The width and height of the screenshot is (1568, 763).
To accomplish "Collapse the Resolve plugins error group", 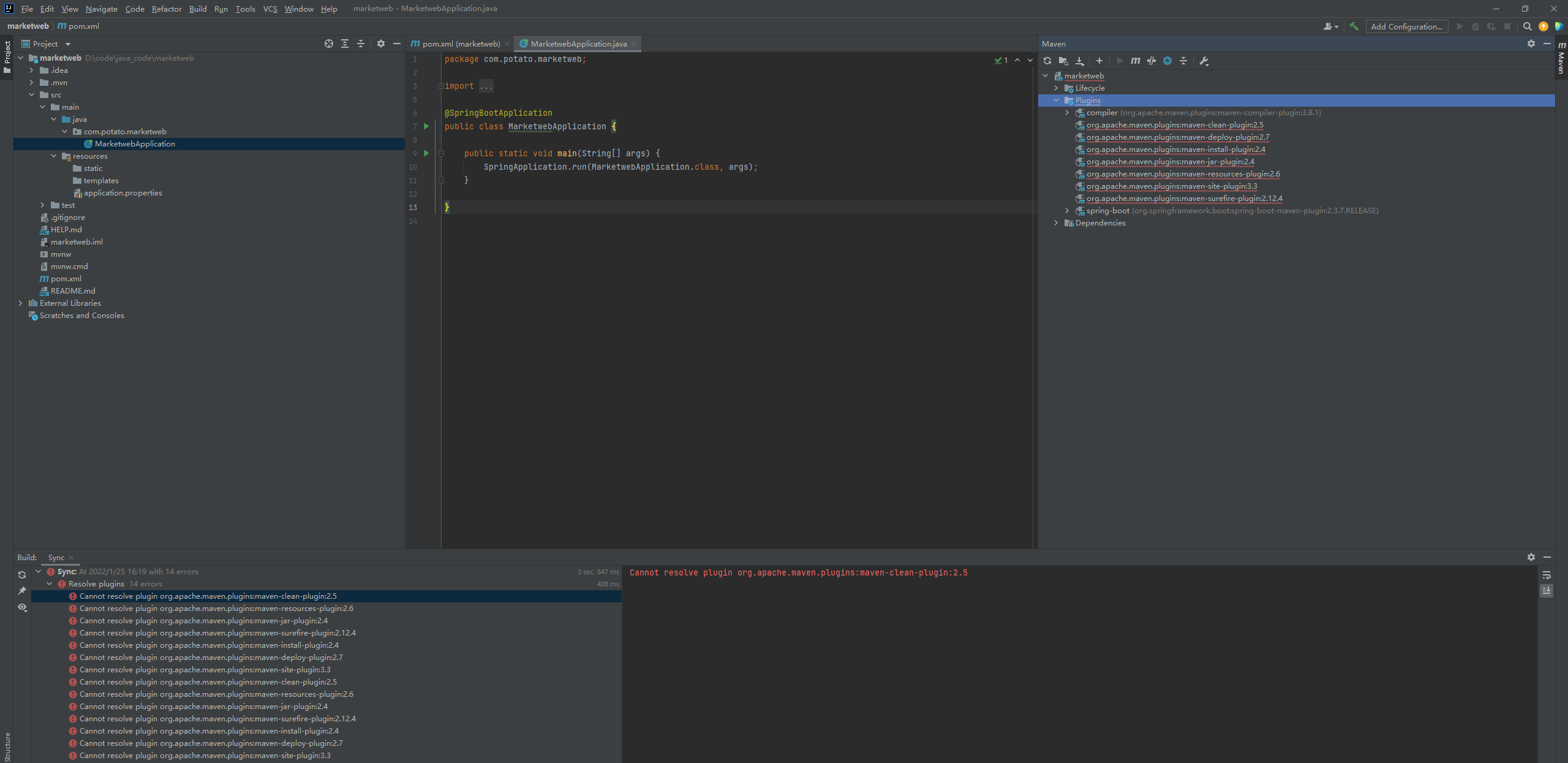I will coord(50,584).
